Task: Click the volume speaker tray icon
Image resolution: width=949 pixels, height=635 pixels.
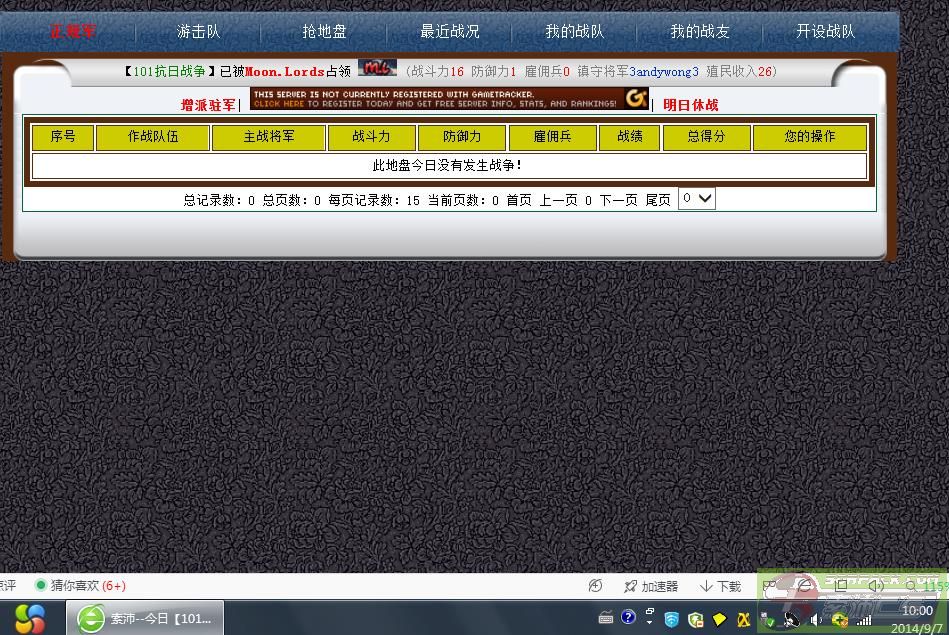Action: tap(816, 618)
